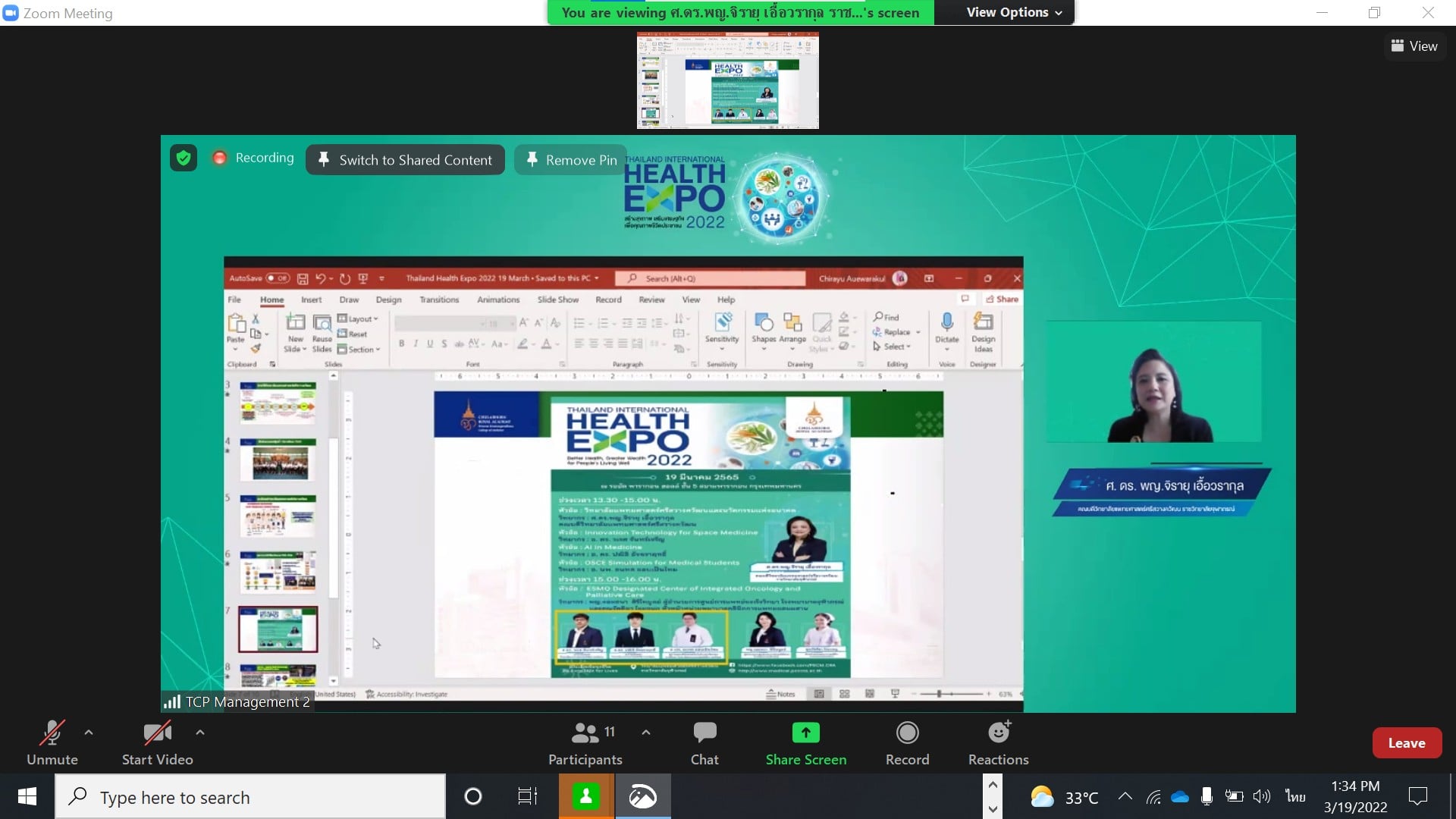The width and height of the screenshot is (1456, 819).
Task: Open Customize Quick Access Toolbar arrow
Action: (x=381, y=279)
